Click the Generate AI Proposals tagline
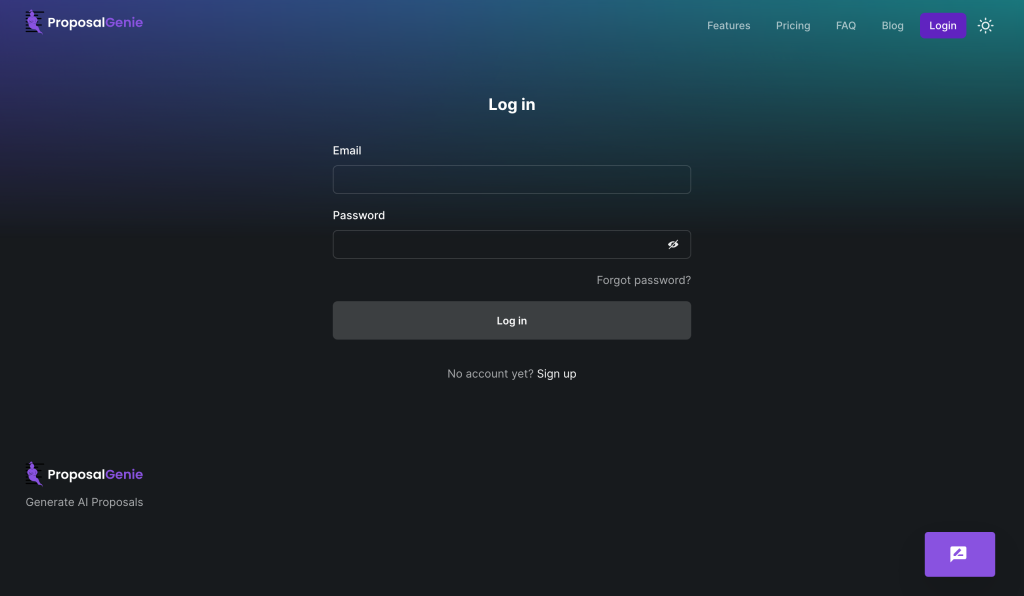The width and height of the screenshot is (1024, 596). (84, 502)
